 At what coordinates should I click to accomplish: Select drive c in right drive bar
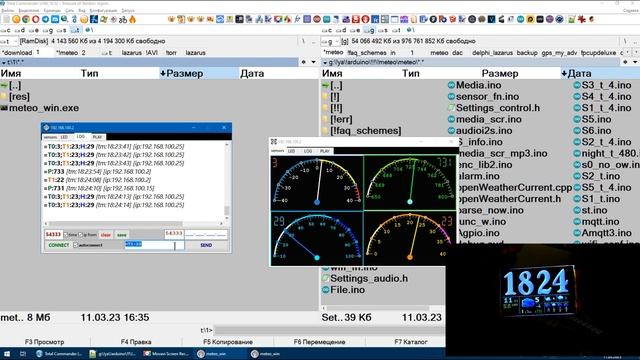327,30
